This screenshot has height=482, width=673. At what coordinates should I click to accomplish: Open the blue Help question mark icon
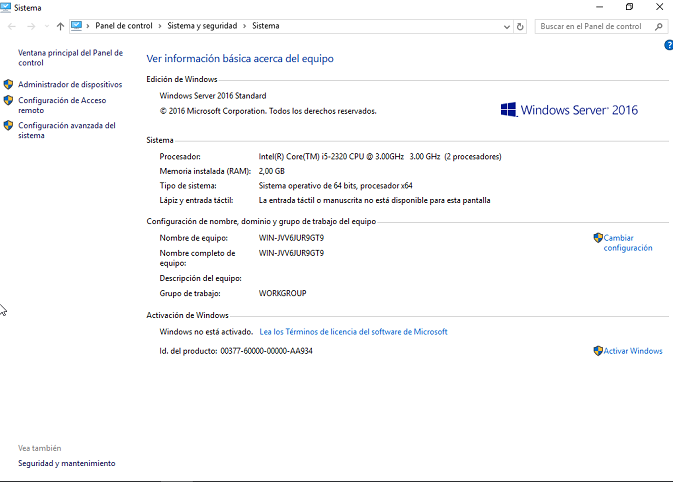(x=669, y=45)
